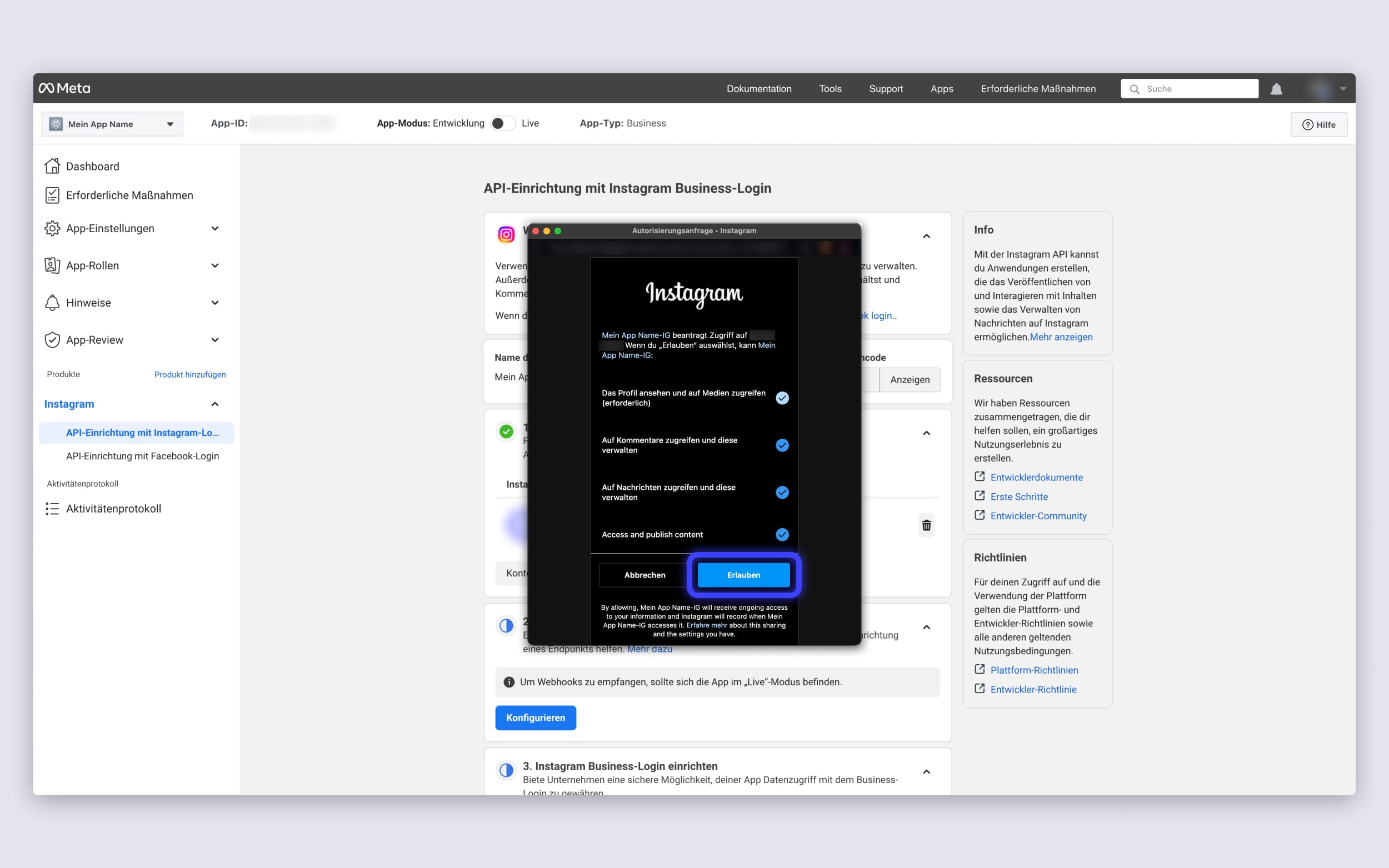Click the Produkt hinzufügen link
This screenshot has width=1389, height=868.
click(x=190, y=374)
